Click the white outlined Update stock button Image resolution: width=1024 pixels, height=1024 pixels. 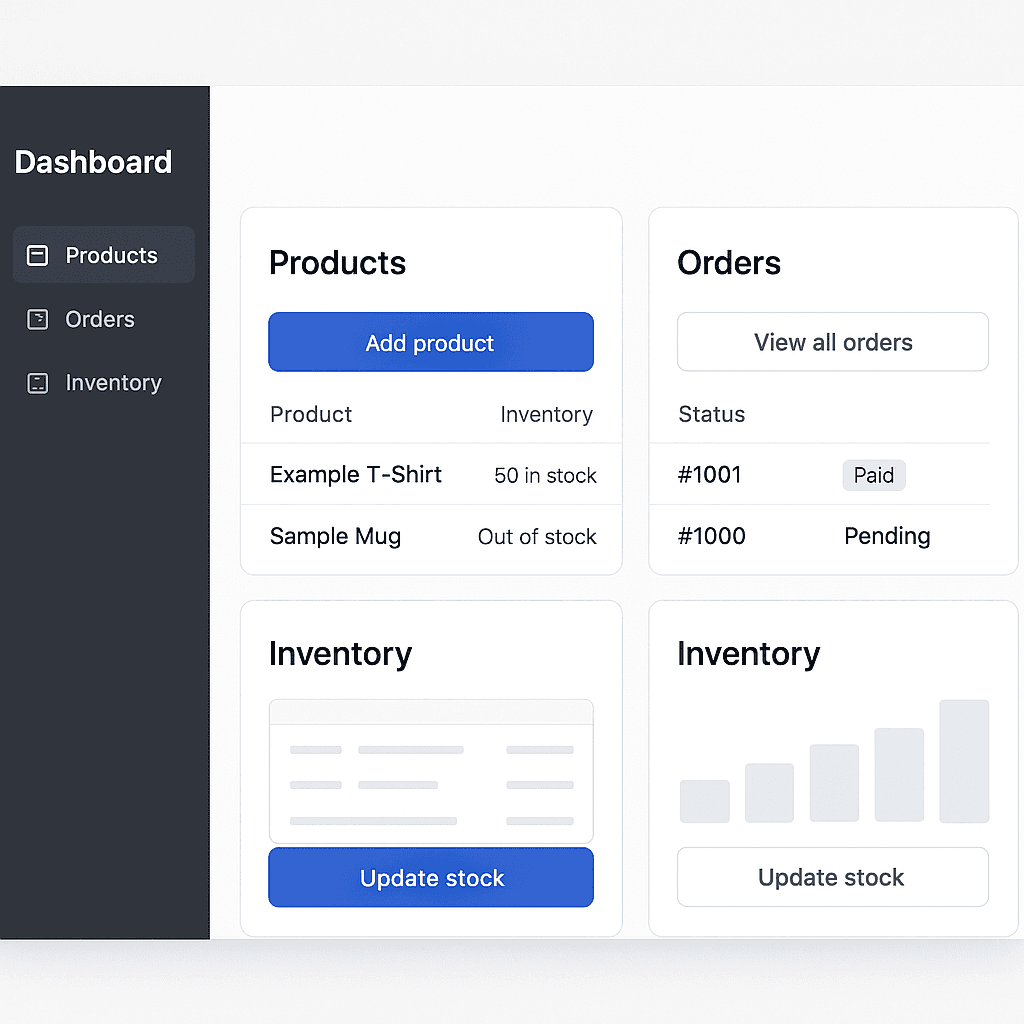(x=833, y=877)
